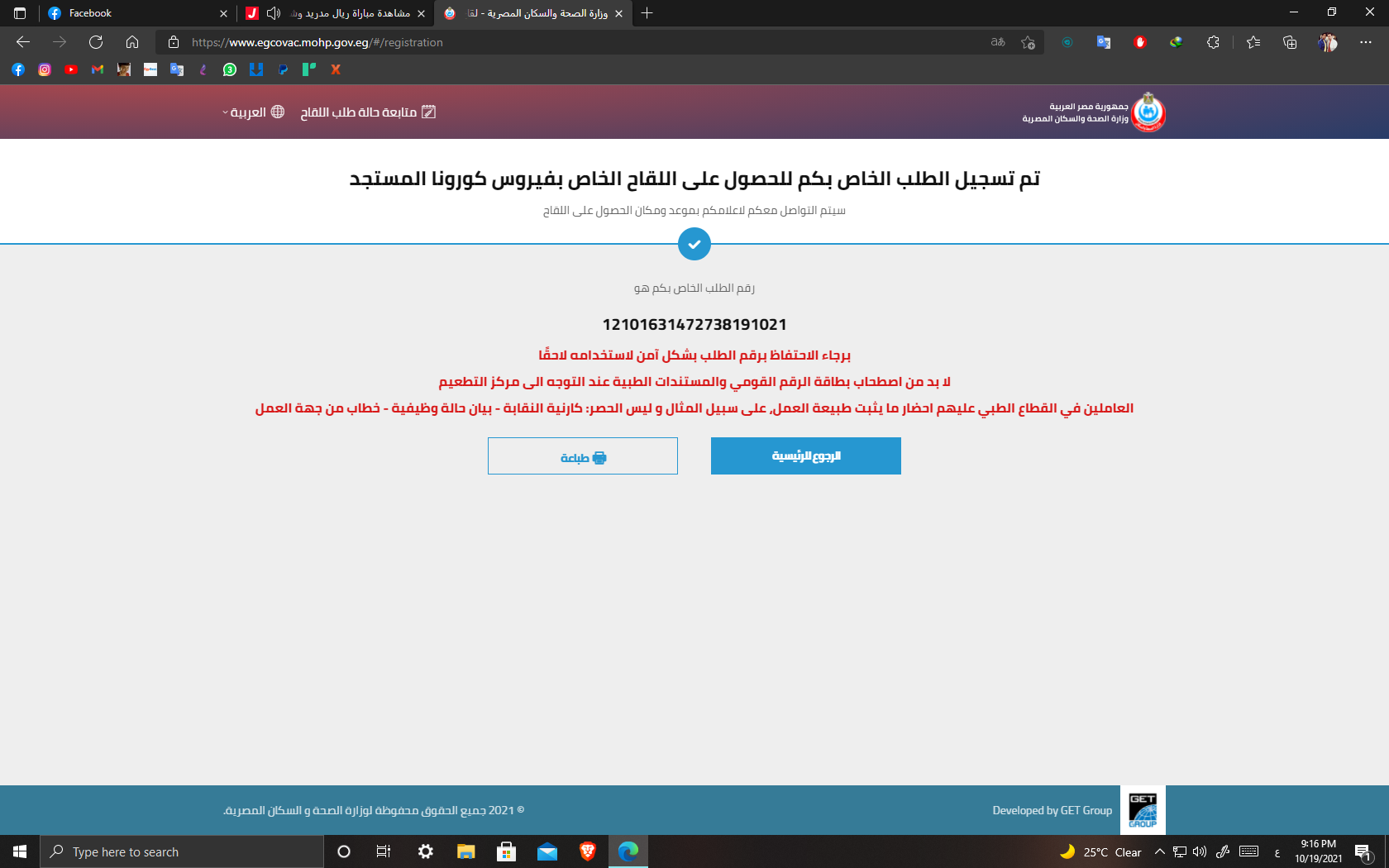Add this page to favorites star icon
Viewport: 1389px width, 868px height.
pos(1028,42)
